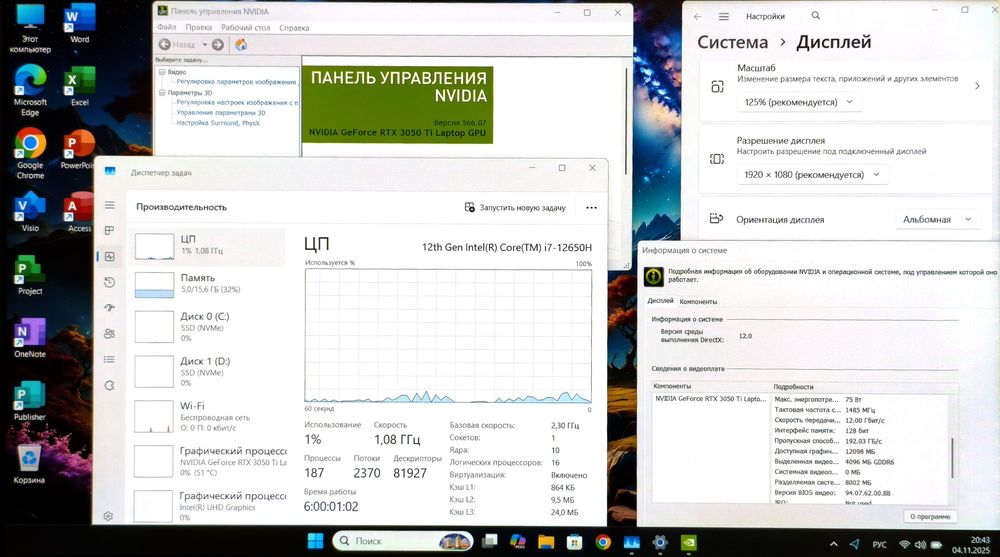Open NVIDIA icon on taskbar
The width and height of the screenshot is (1000, 557).
688,542
